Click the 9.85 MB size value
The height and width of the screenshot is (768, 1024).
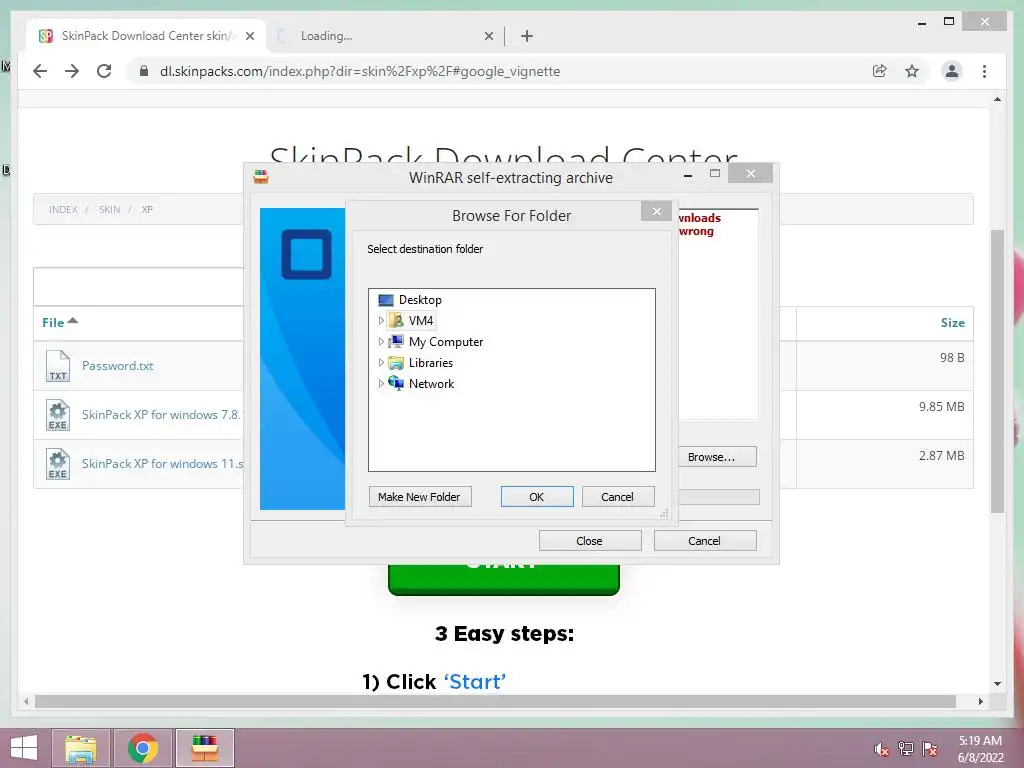(941, 407)
